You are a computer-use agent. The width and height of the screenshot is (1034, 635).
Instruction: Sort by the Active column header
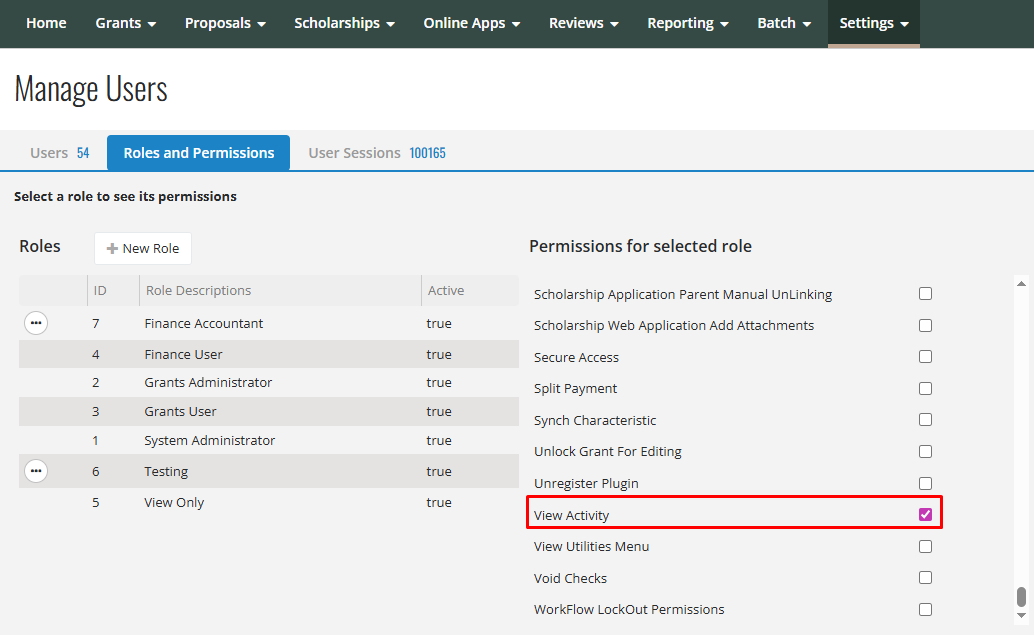470,290
